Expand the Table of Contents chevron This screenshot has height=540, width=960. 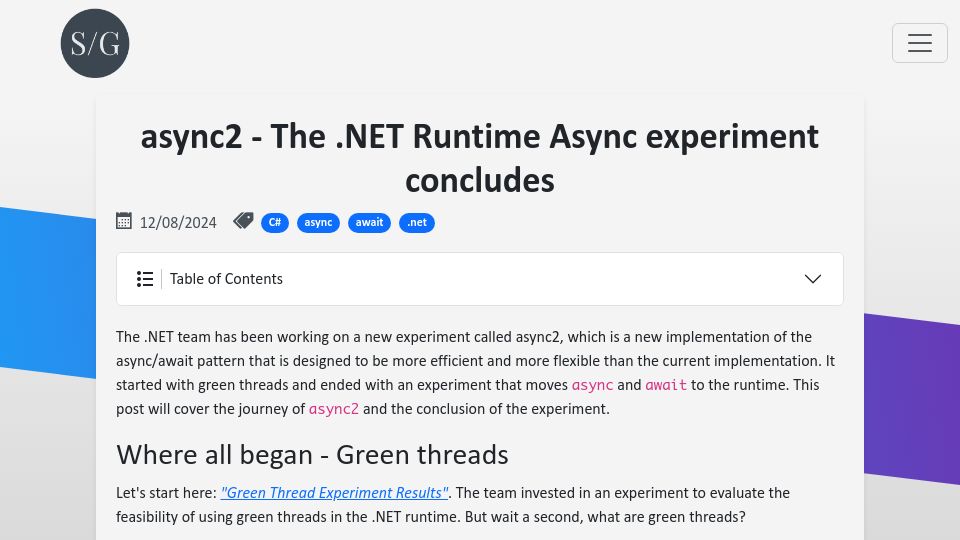[812, 279]
